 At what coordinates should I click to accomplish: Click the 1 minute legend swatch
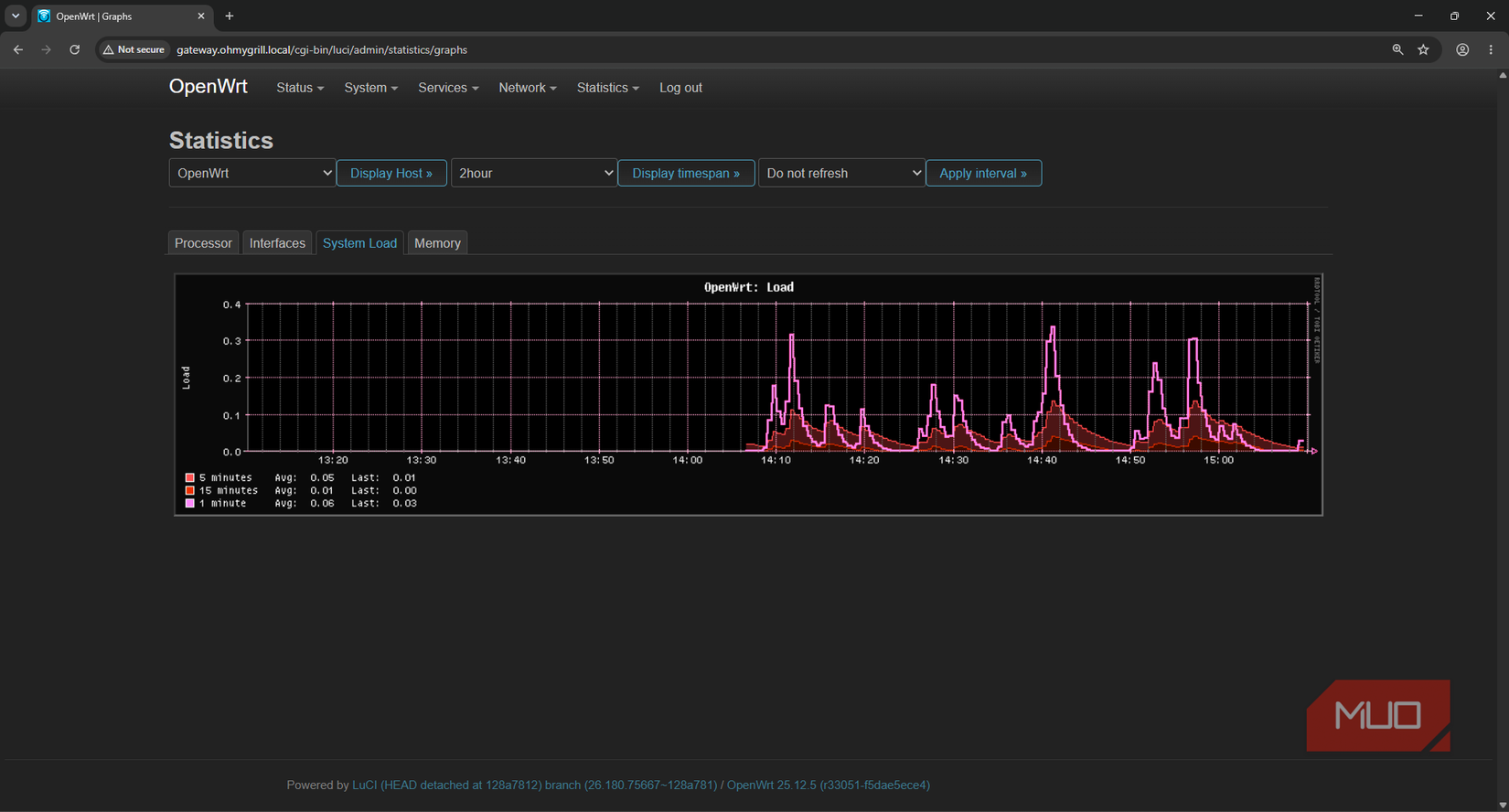pyautogui.click(x=190, y=503)
